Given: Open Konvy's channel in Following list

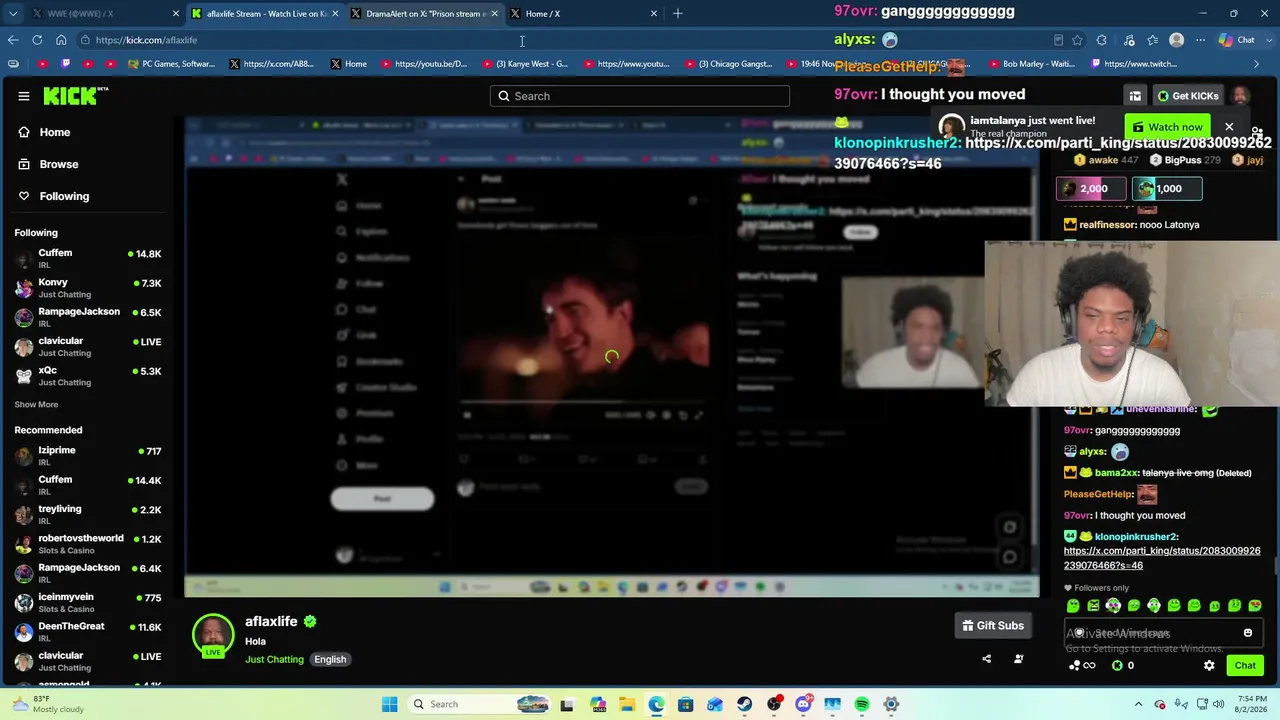Looking at the screenshot, I should 88,288.
